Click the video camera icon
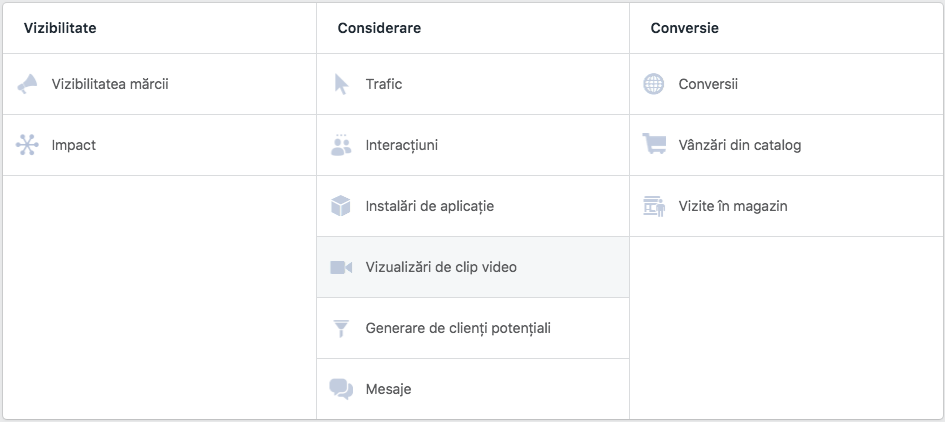The width and height of the screenshot is (945, 422). 341,267
